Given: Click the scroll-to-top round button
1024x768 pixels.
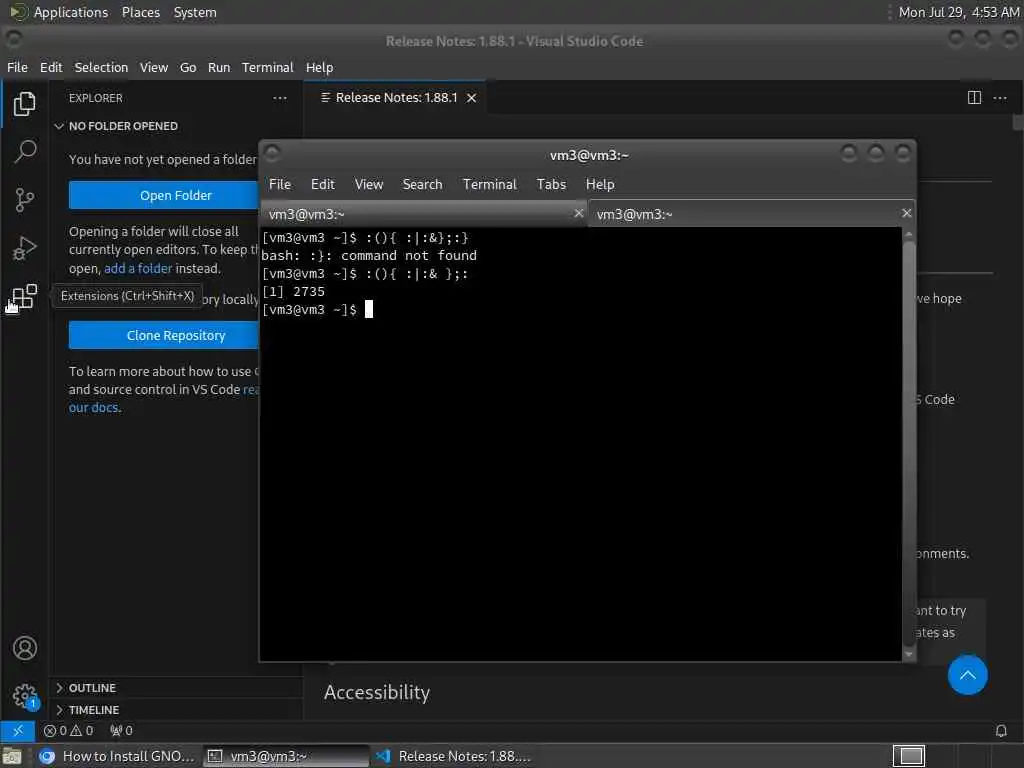Looking at the screenshot, I should tap(967, 675).
